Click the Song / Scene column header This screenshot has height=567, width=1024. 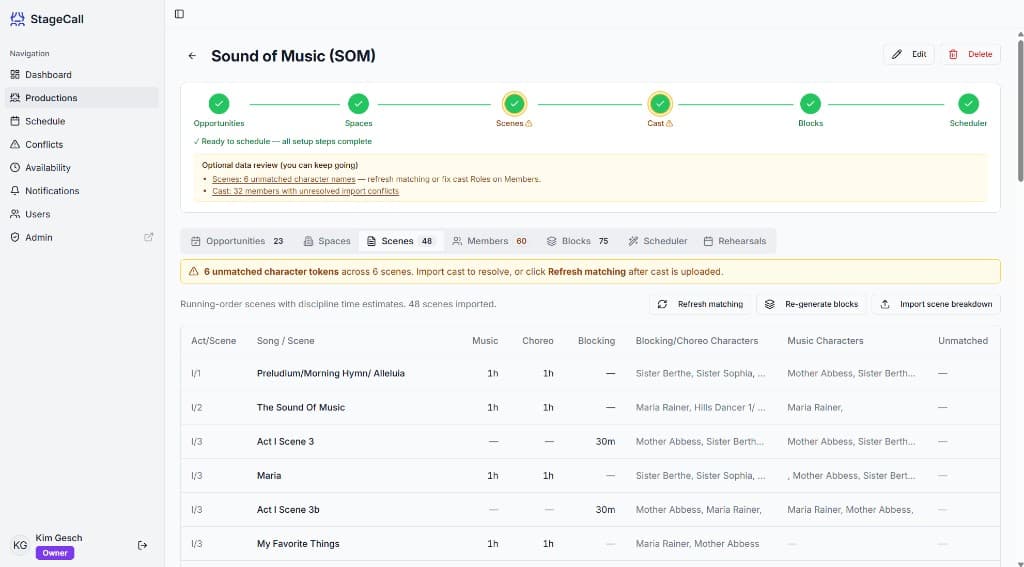[x=285, y=341]
